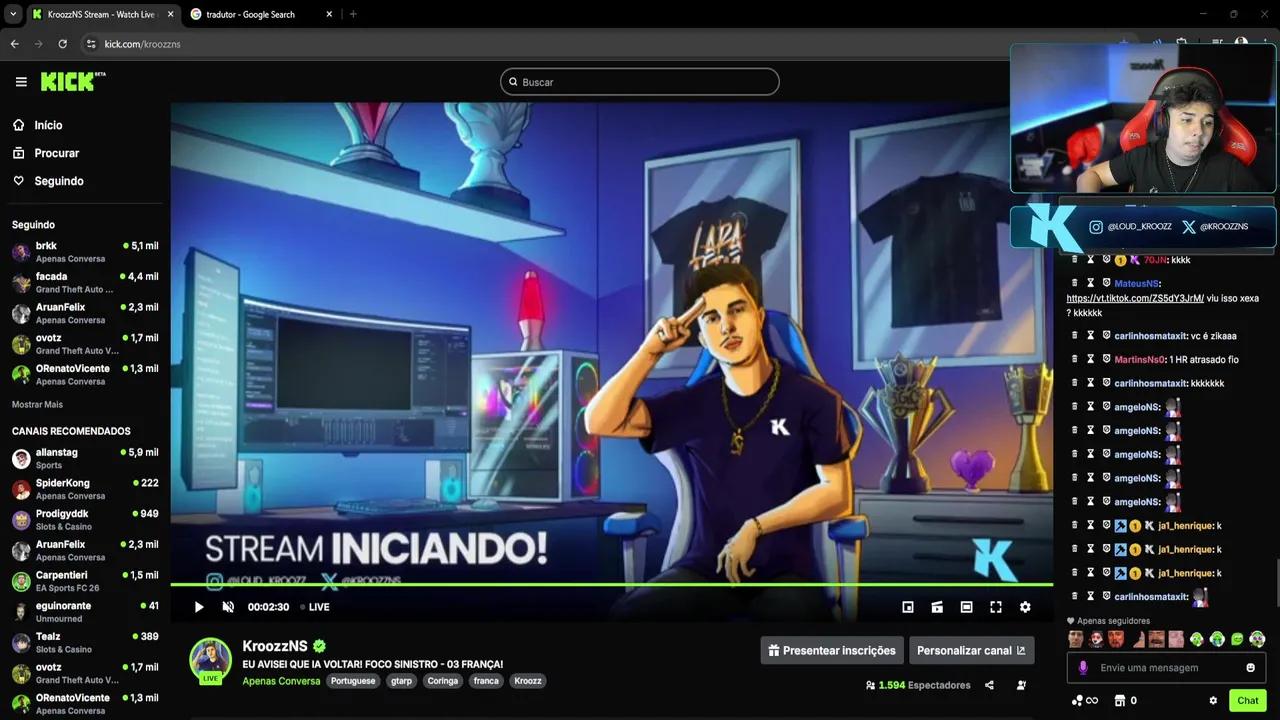Click the gtarp tag

(x=401, y=681)
